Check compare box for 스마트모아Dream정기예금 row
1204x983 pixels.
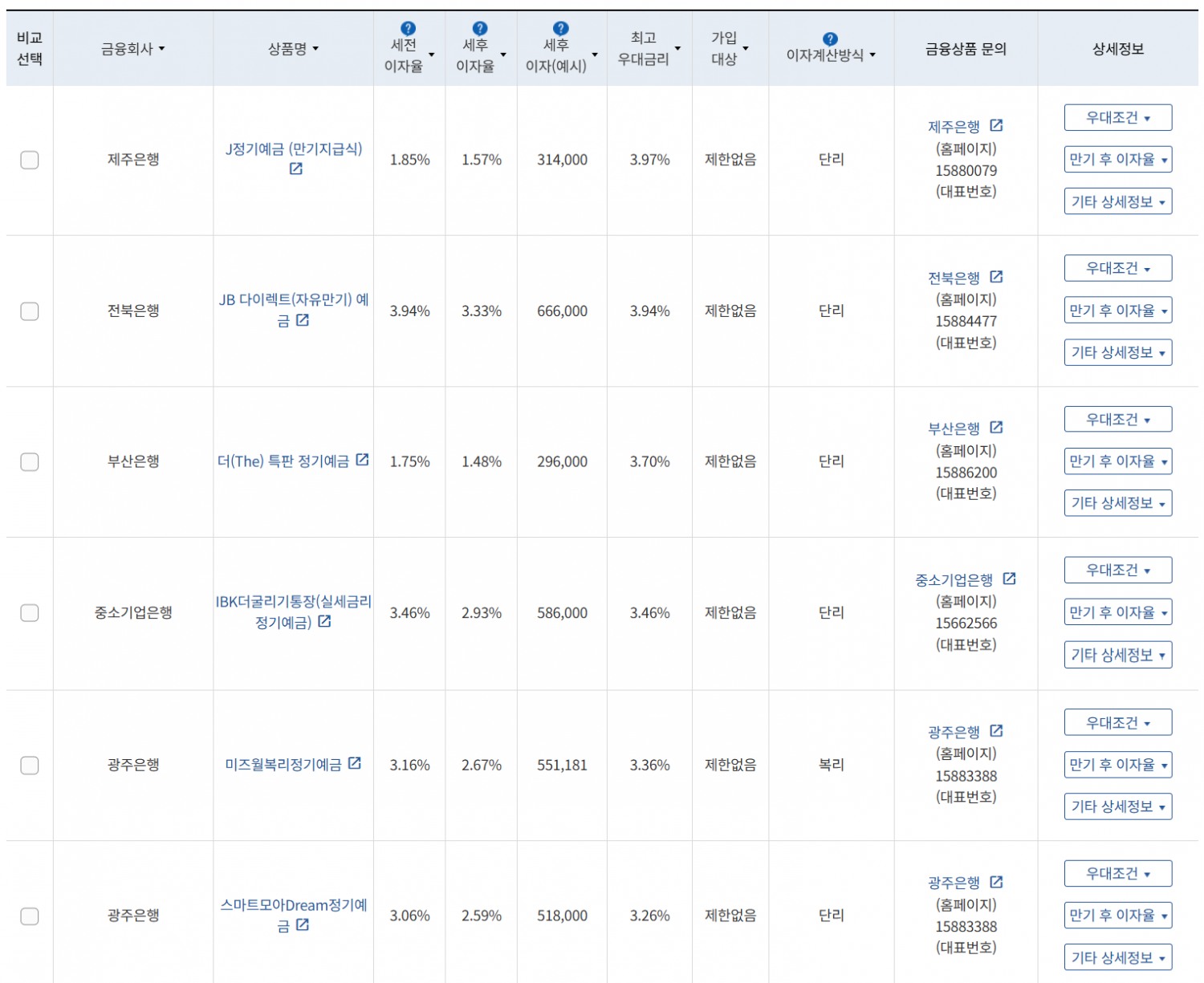(30, 916)
